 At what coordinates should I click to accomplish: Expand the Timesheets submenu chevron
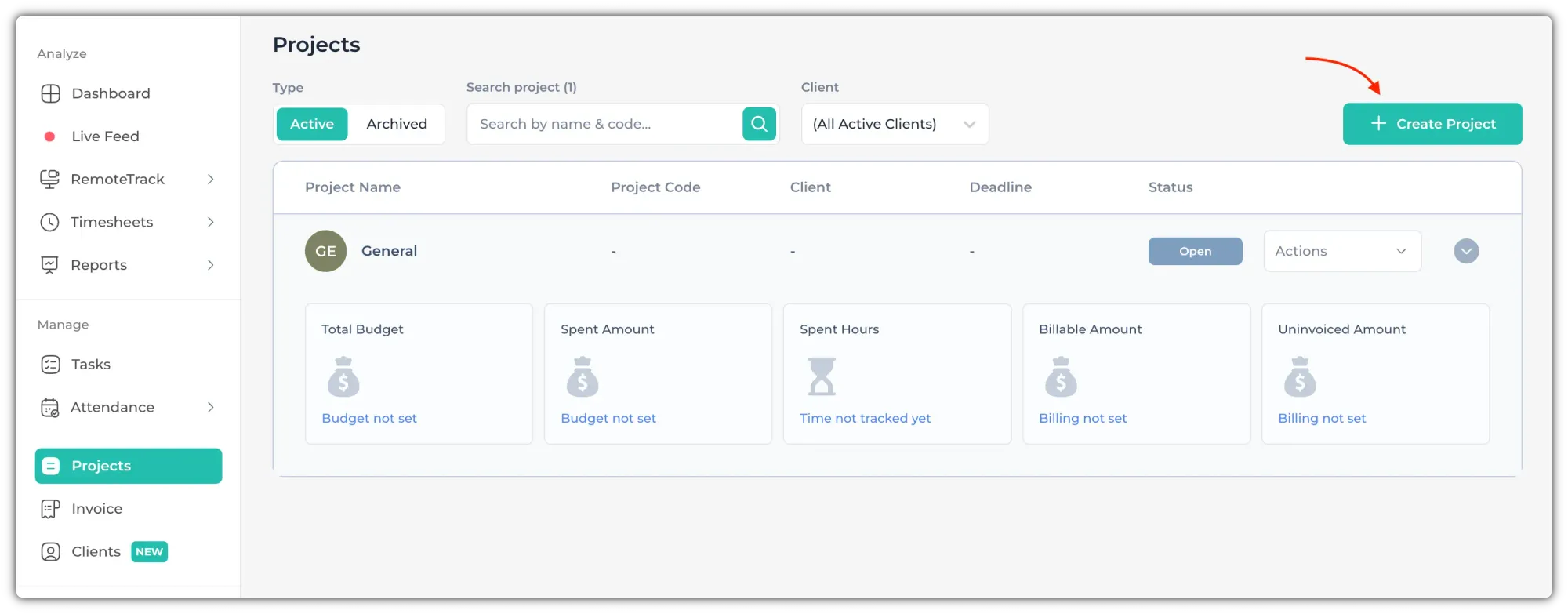(x=210, y=223)
